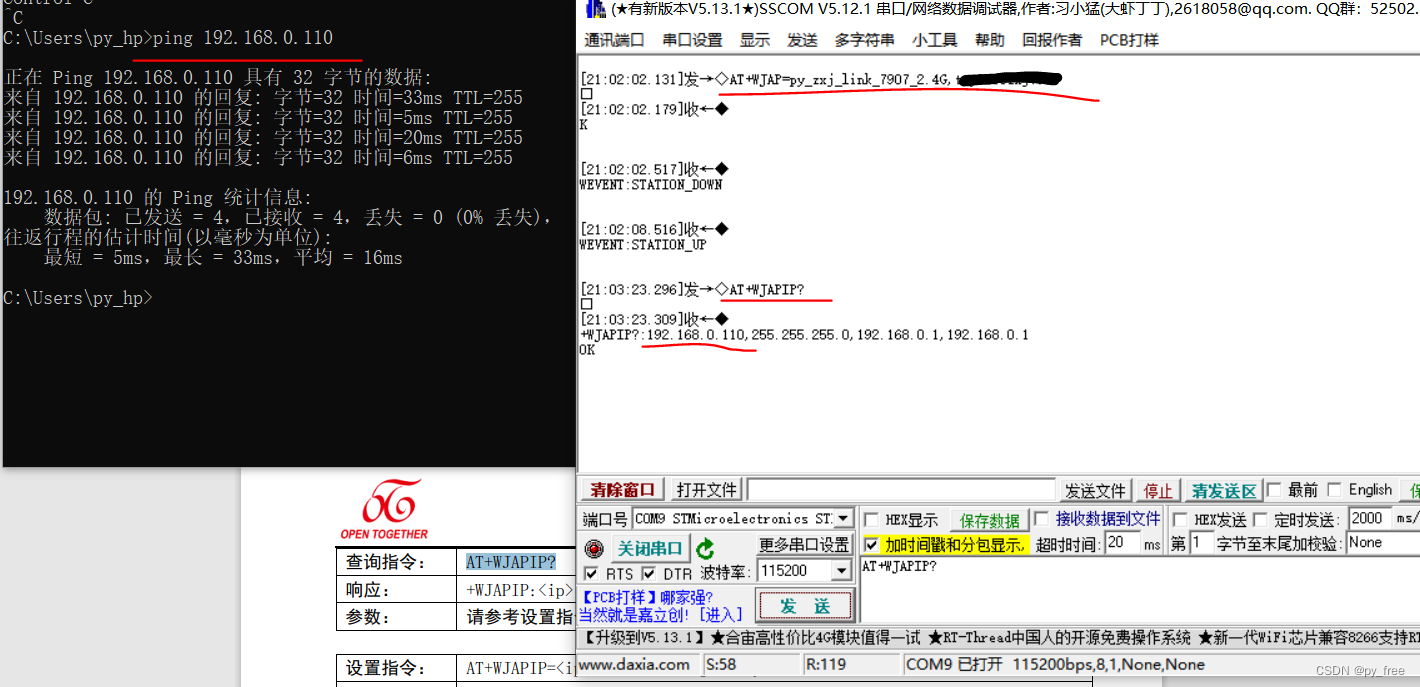Click the 更多串口设置 button
1420x687 pixels.
tap(804, 545)
